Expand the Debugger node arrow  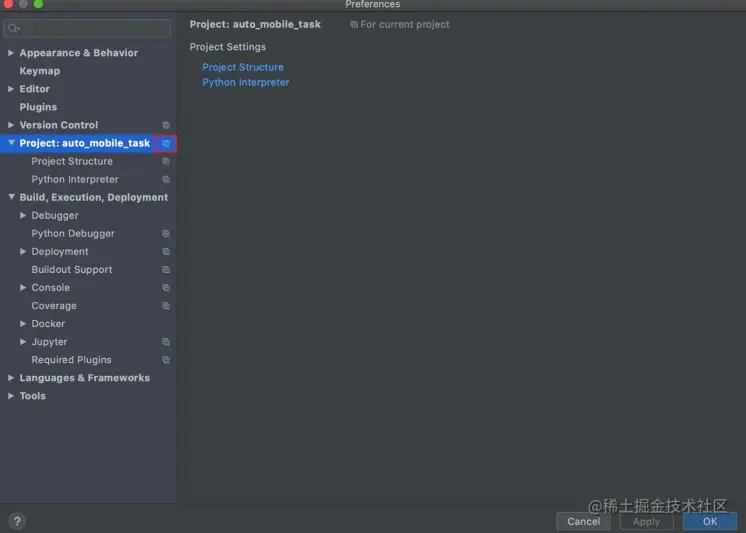point(23,216)
